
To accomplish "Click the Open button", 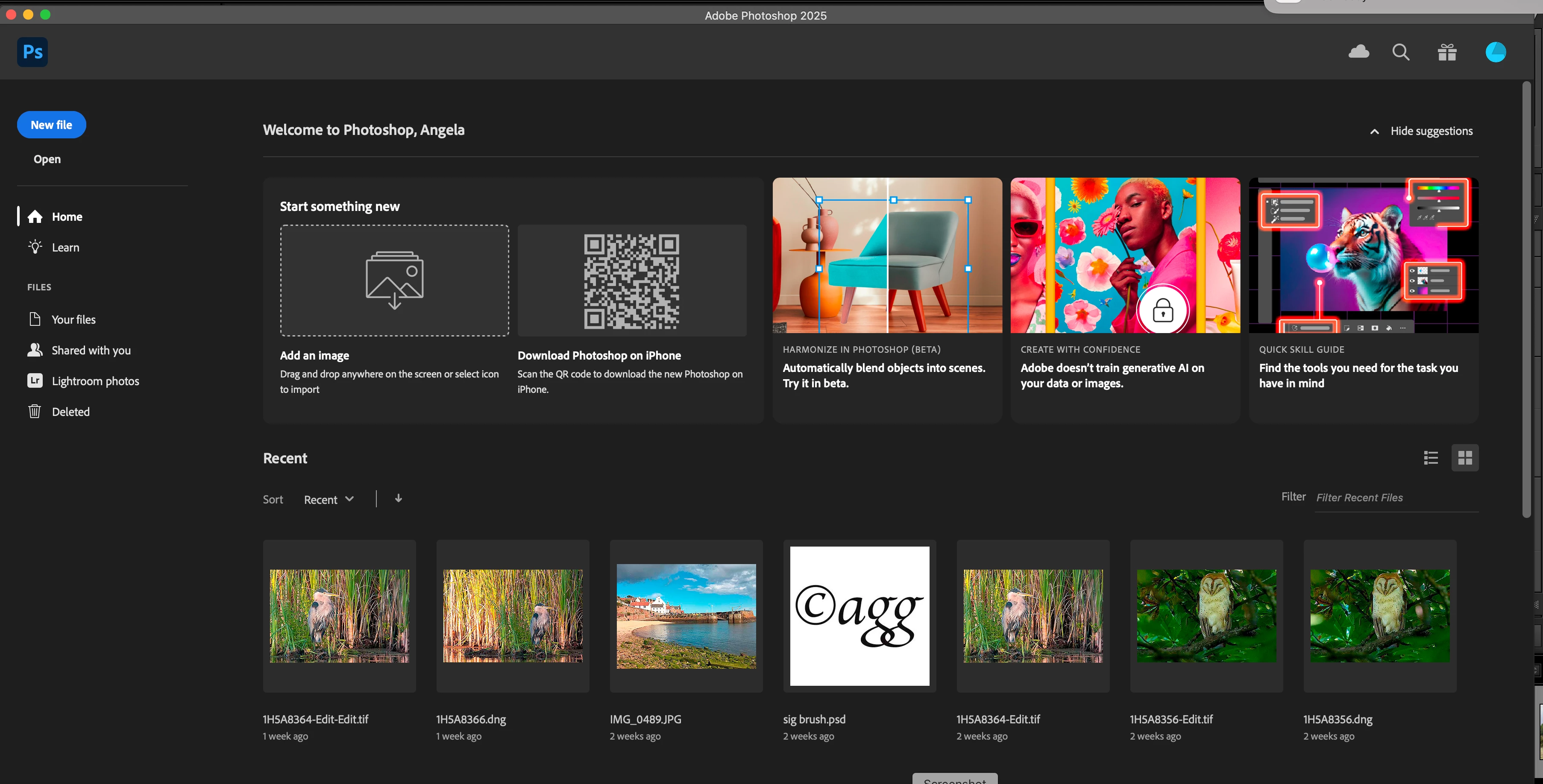I will click(x=47, y=159).
